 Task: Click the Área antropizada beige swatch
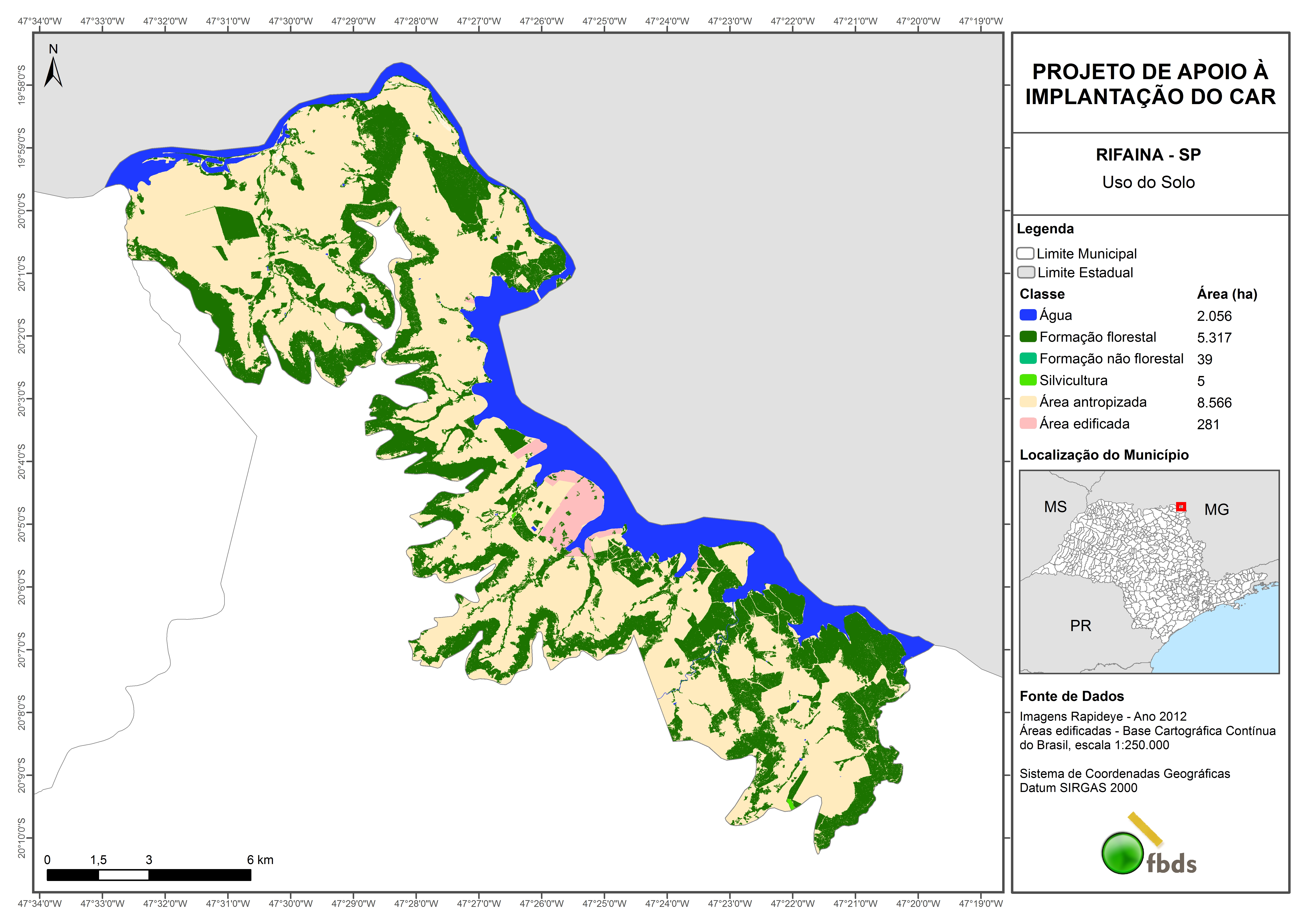(x=1028, y=401)
